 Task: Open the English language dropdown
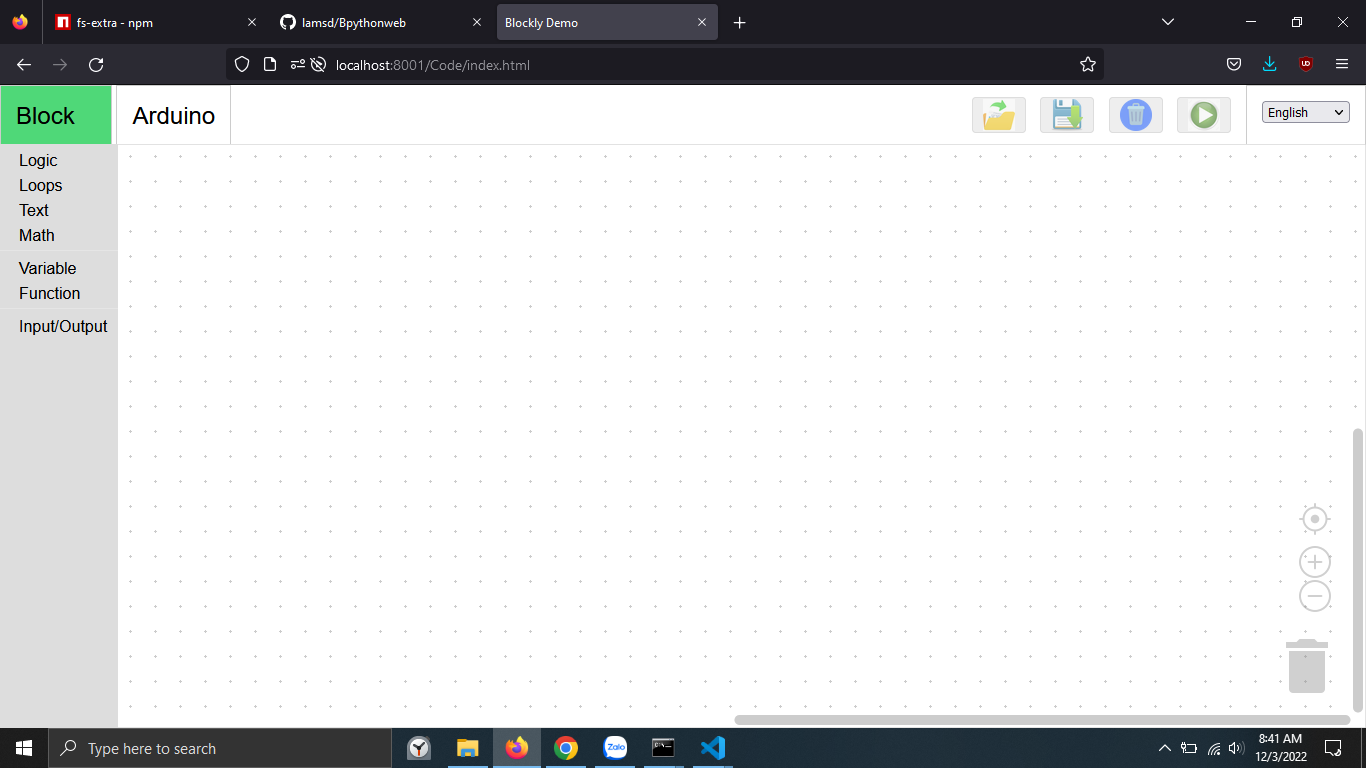(1306, 113)
